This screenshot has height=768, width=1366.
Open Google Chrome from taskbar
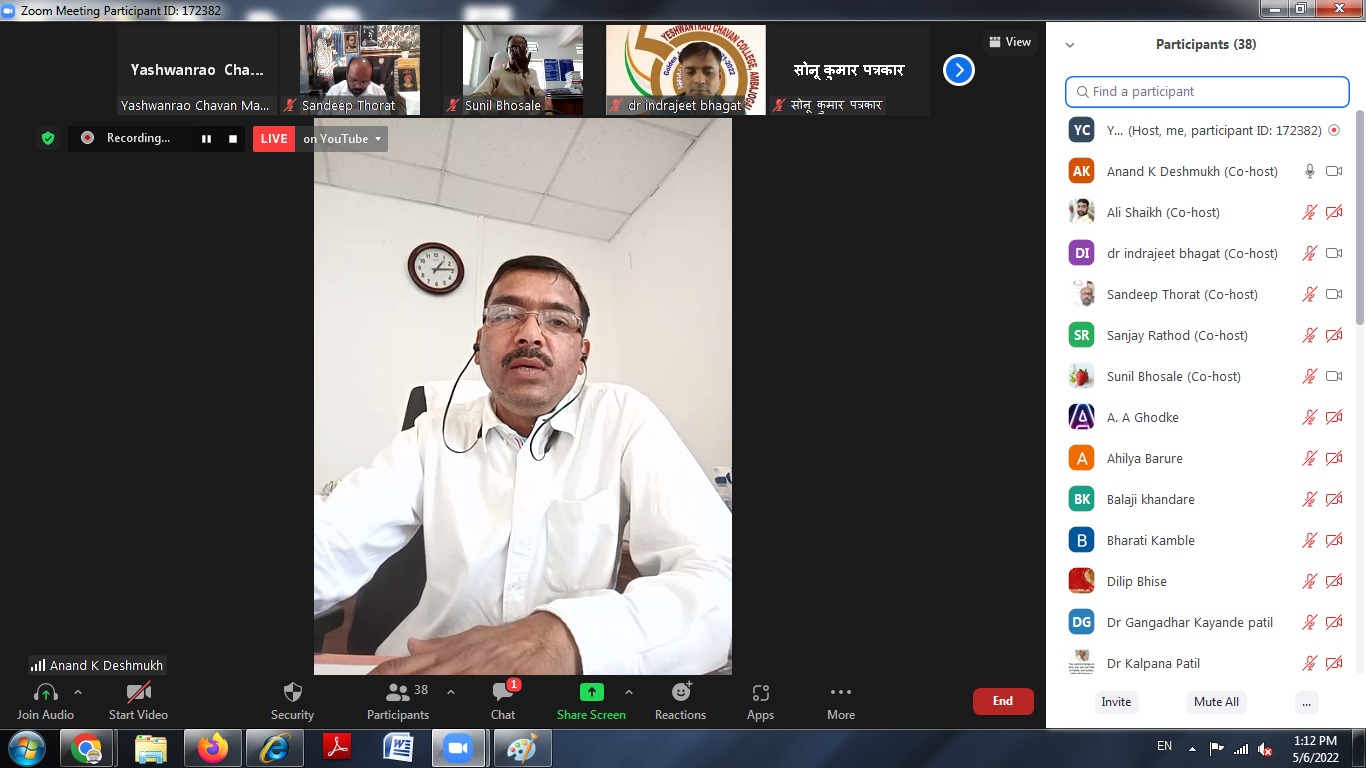coord(87,748)
